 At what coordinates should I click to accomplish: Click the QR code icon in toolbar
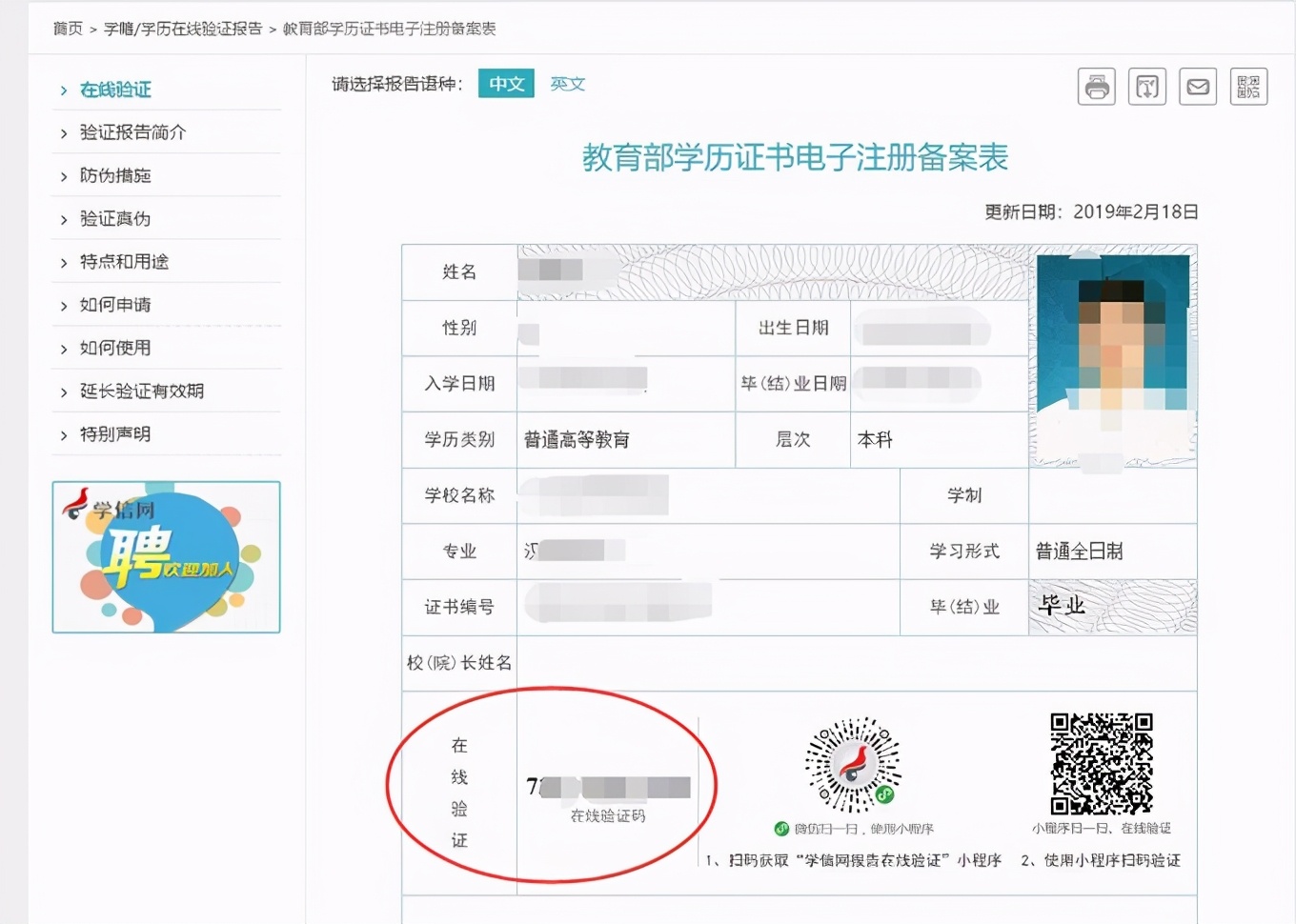tap(1248, 87)
